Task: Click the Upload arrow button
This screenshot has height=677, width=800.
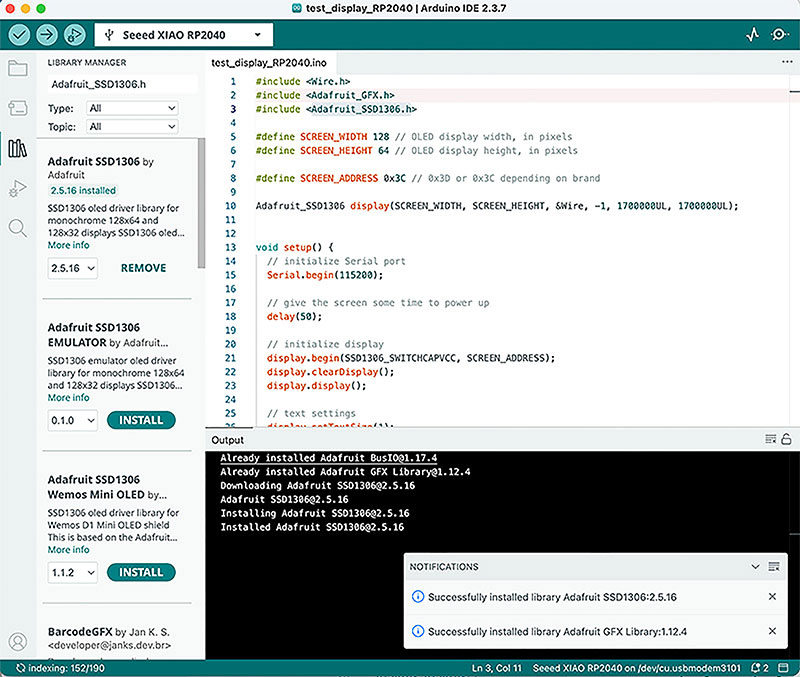Action: 47,35
